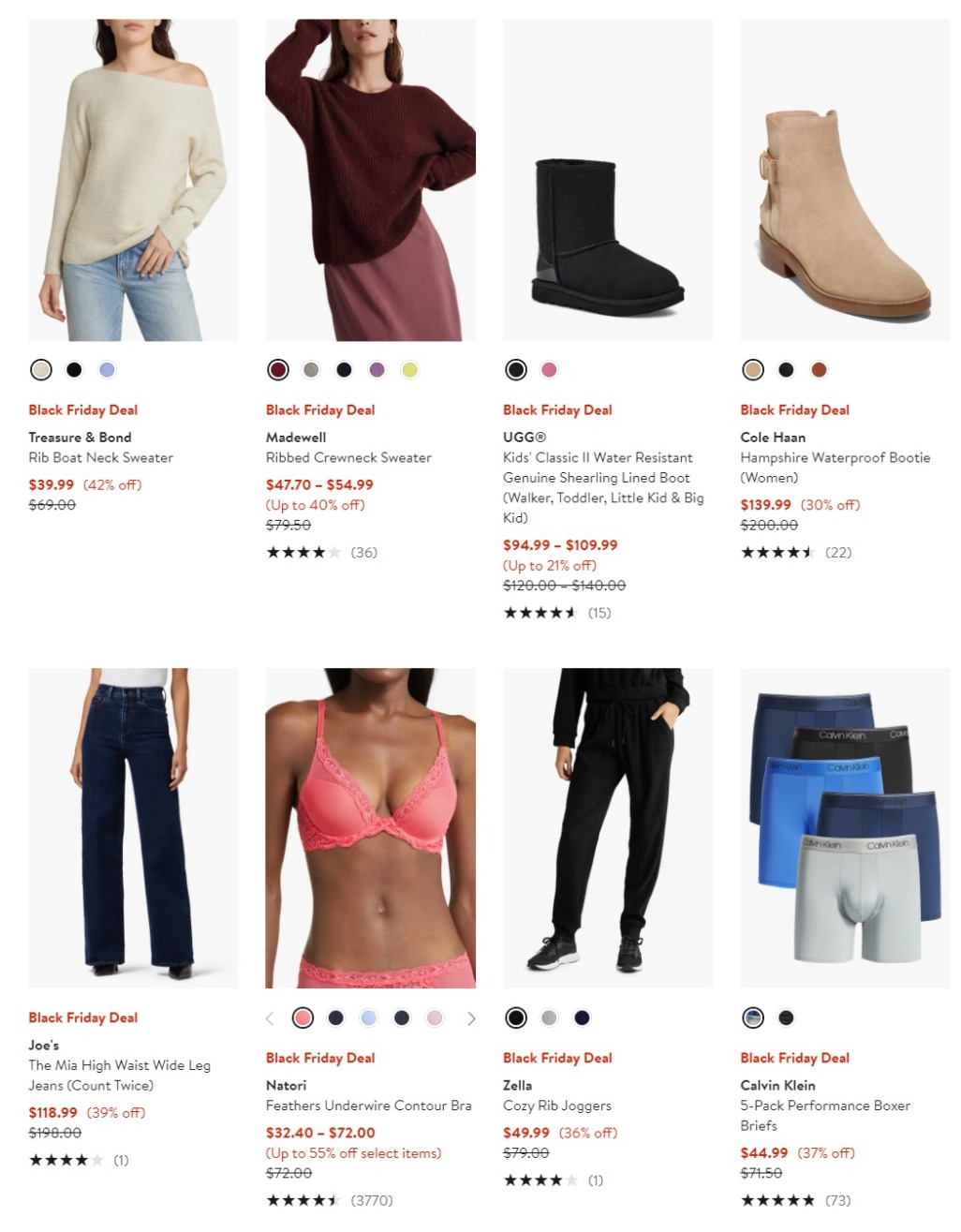Open Hampshire Waterproof Bootie product link
The width and height of the screenshot is (961, 1232).
[x=835, y=468]
